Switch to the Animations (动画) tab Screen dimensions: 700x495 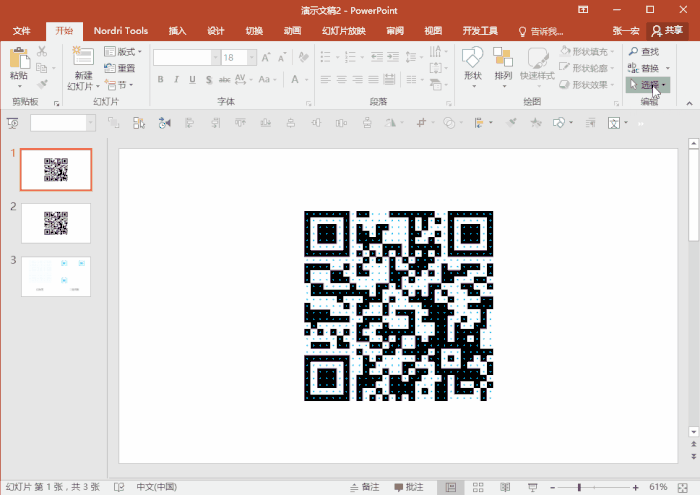coord(292,31)
